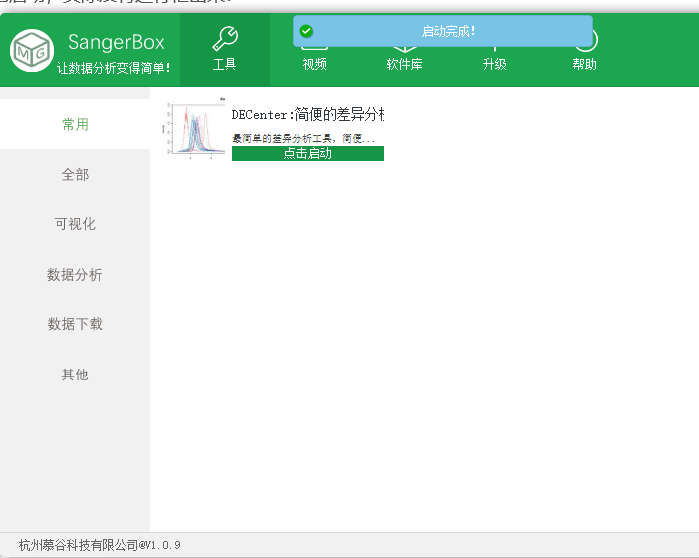Image resolution: width=699 pixels, height=558 pixels.
Task: Open the 工具 wrench tool tab
Action: click(x=225, y=49)
